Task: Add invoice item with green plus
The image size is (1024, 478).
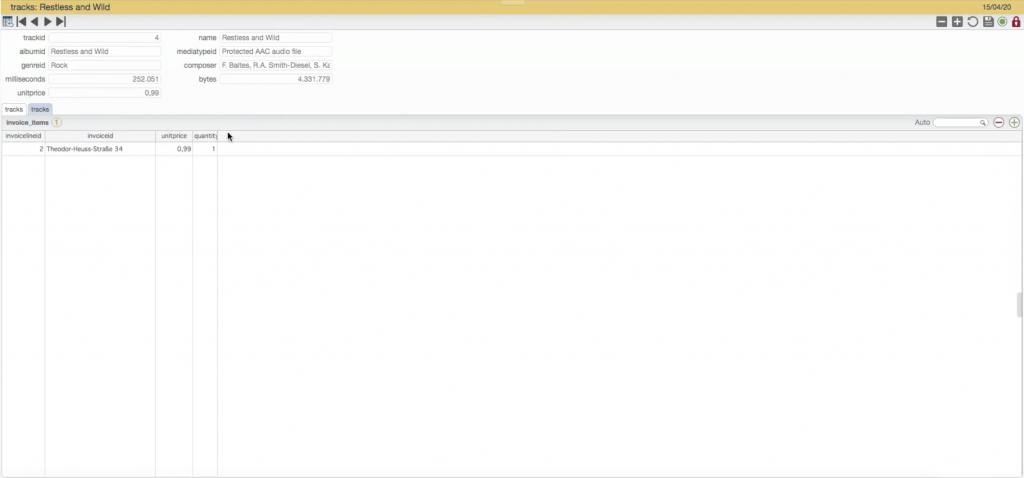Action: click(x=1014, y=123)
